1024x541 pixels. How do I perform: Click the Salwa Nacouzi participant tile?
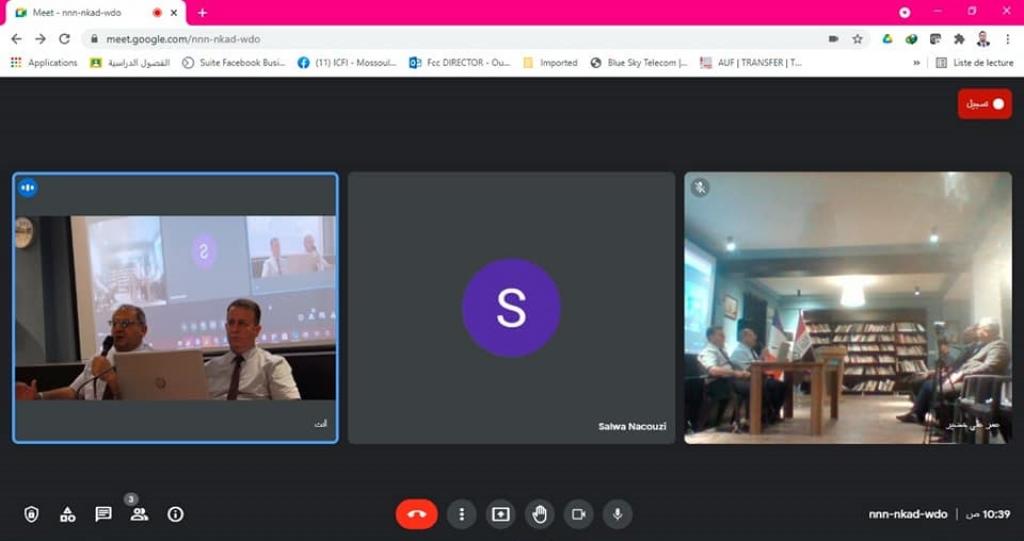(x=511, y=307)
